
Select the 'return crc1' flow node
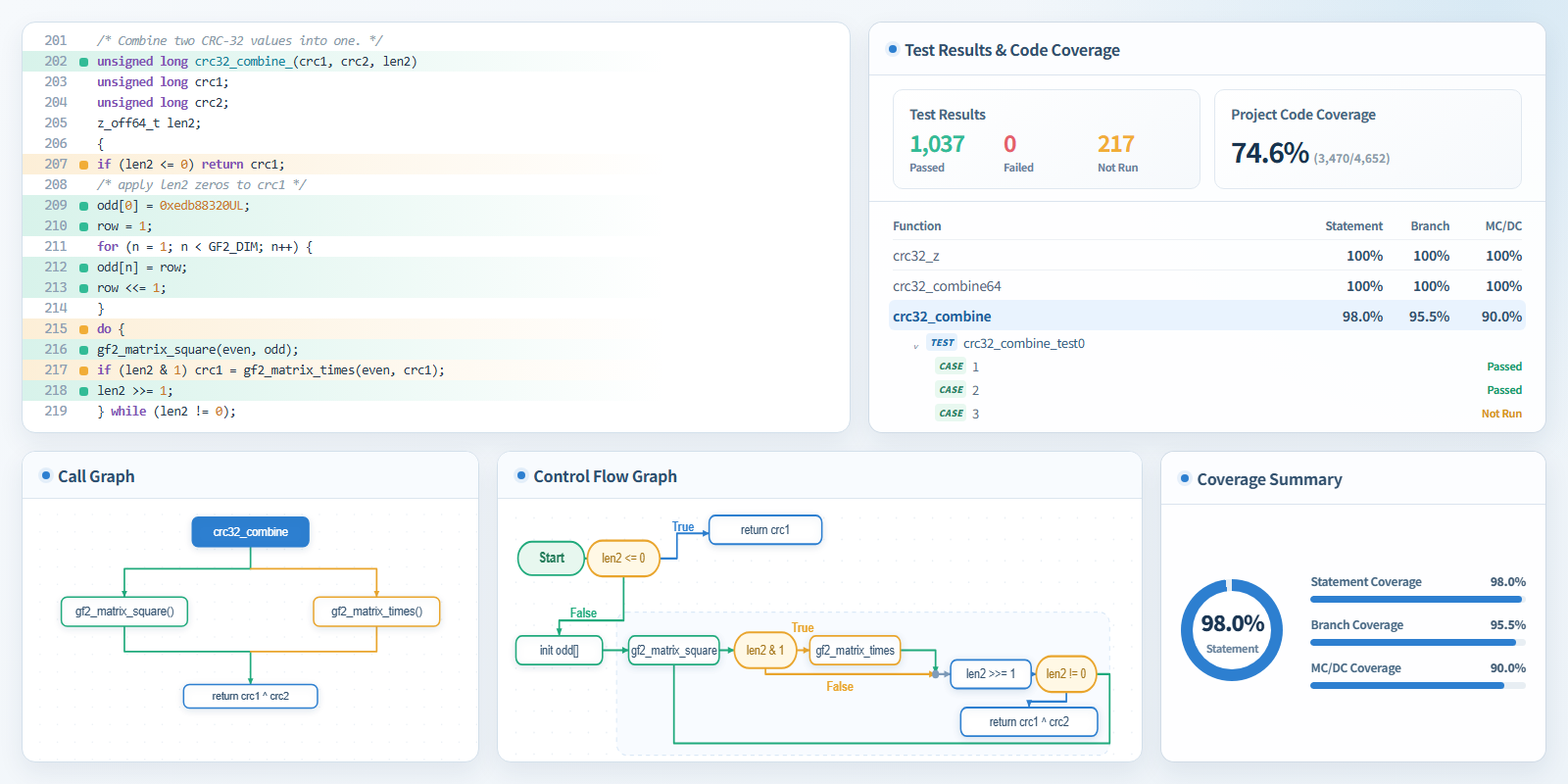pyautogui.click(x=765, y=530)
